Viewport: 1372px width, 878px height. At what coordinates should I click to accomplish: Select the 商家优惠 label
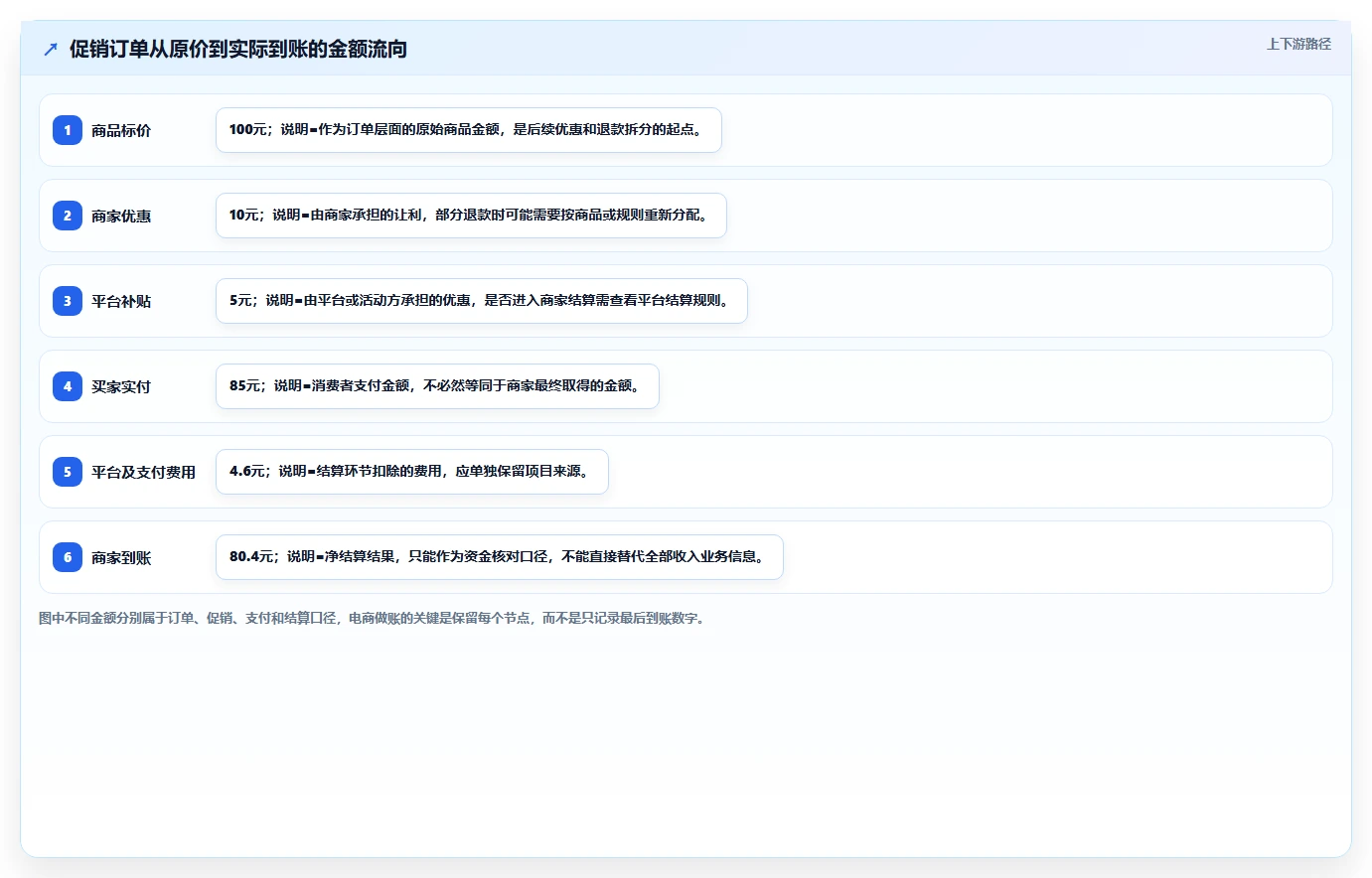point(121,216)
